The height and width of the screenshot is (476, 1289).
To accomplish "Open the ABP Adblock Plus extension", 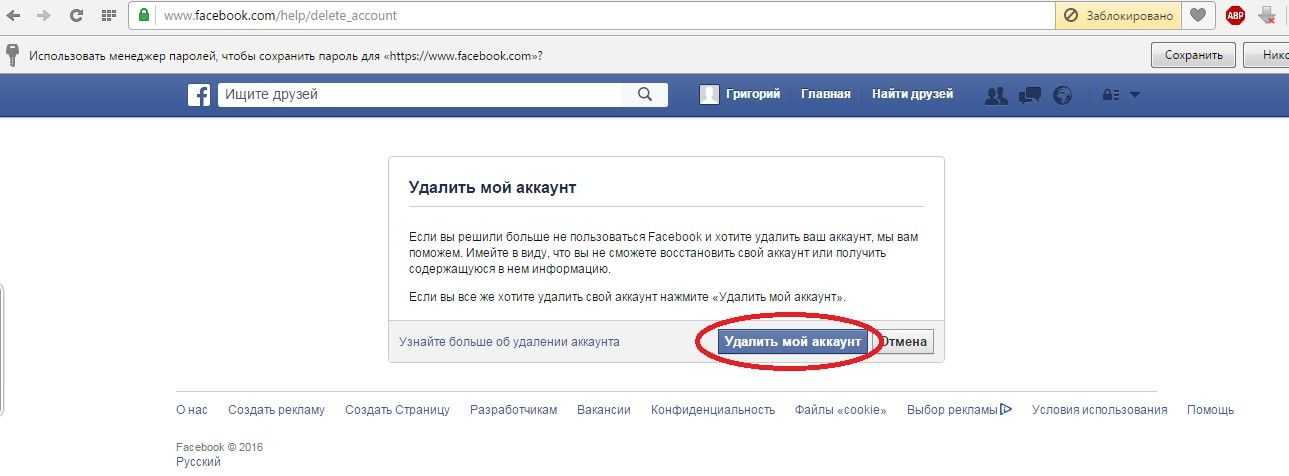I will tap(1235, 15).
